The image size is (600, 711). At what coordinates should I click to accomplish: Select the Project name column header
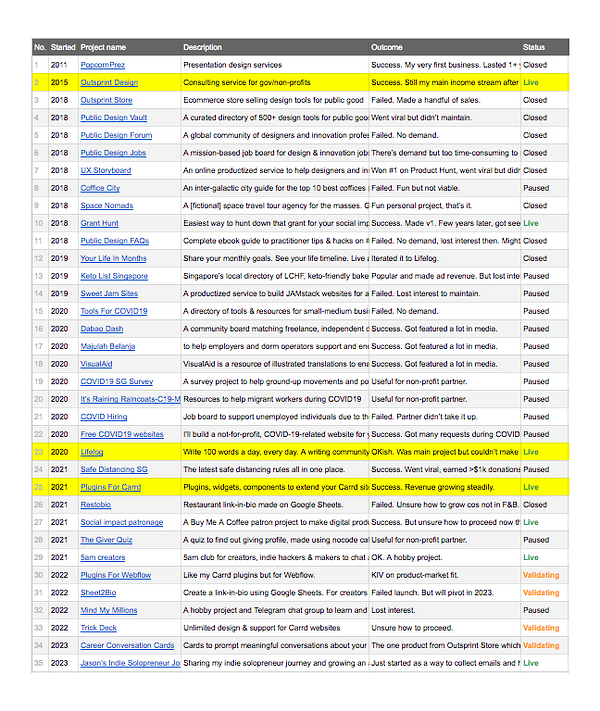coord(103,47)
